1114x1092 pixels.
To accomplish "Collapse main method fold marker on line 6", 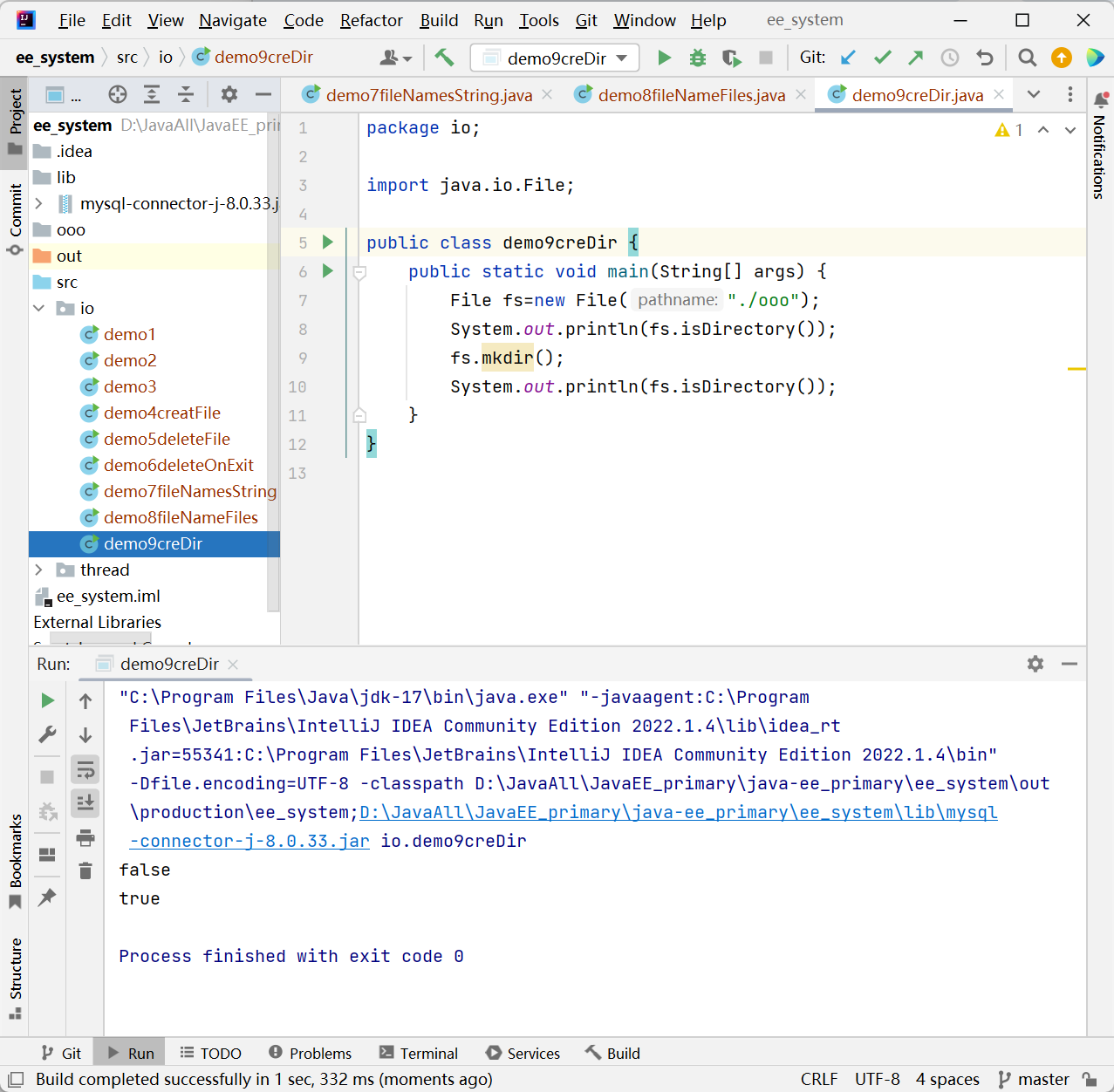I will click(359, 271).
